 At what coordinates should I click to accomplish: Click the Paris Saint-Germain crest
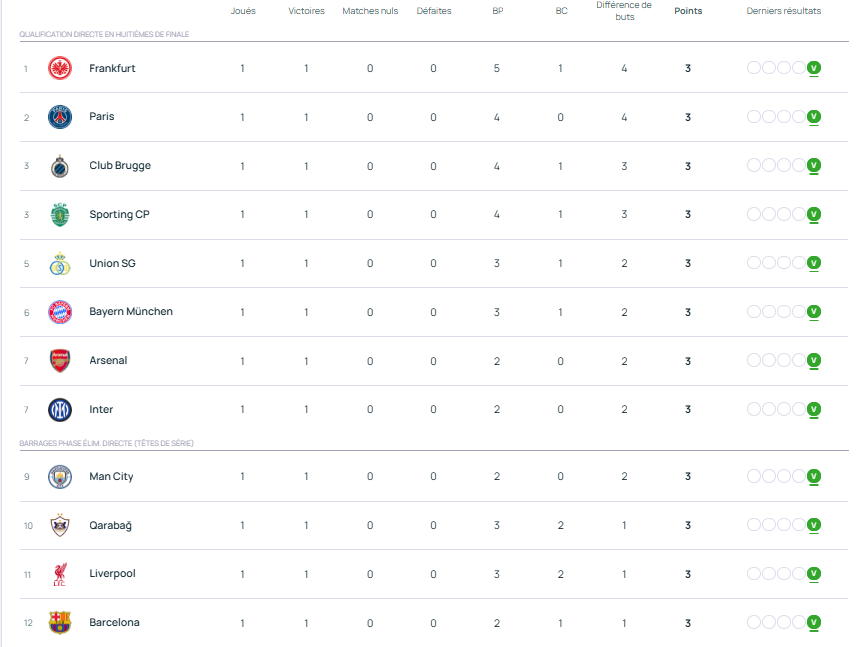point(60,117)
